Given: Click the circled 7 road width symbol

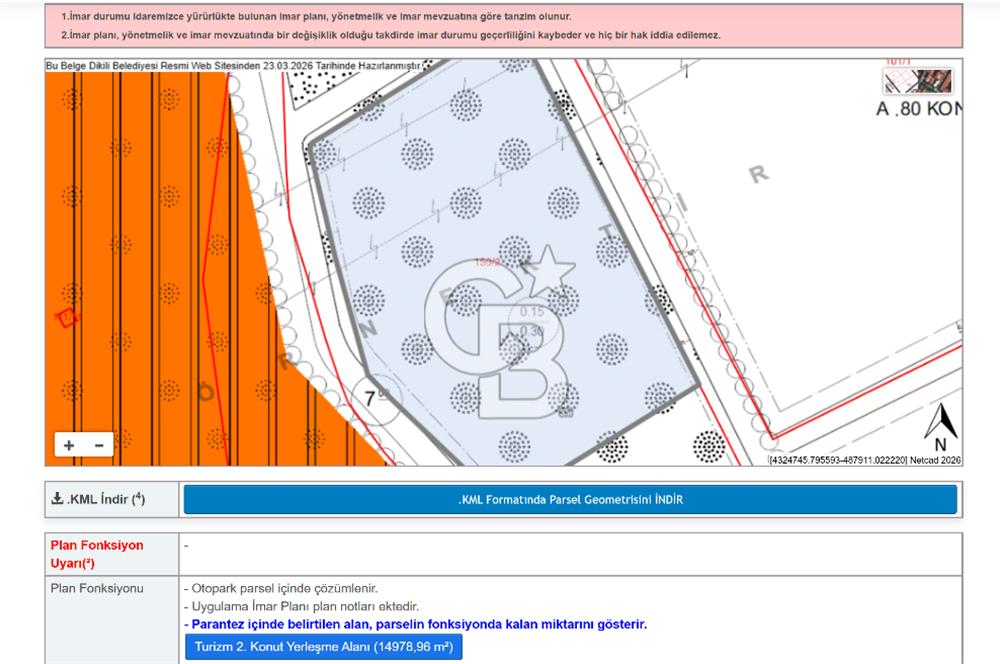Looking at the screenshot, I should [x=374, y=398].
